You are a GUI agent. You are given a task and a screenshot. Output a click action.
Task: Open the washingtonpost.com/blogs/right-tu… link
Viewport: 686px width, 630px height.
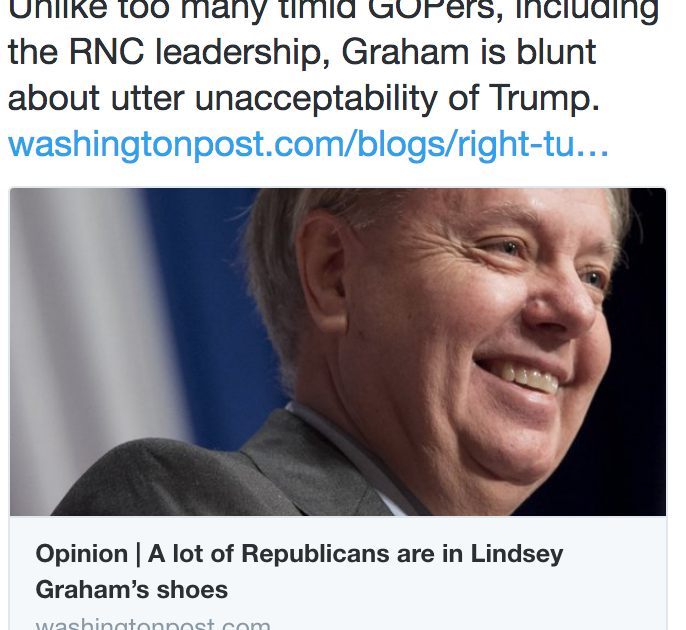pos(308,144)
